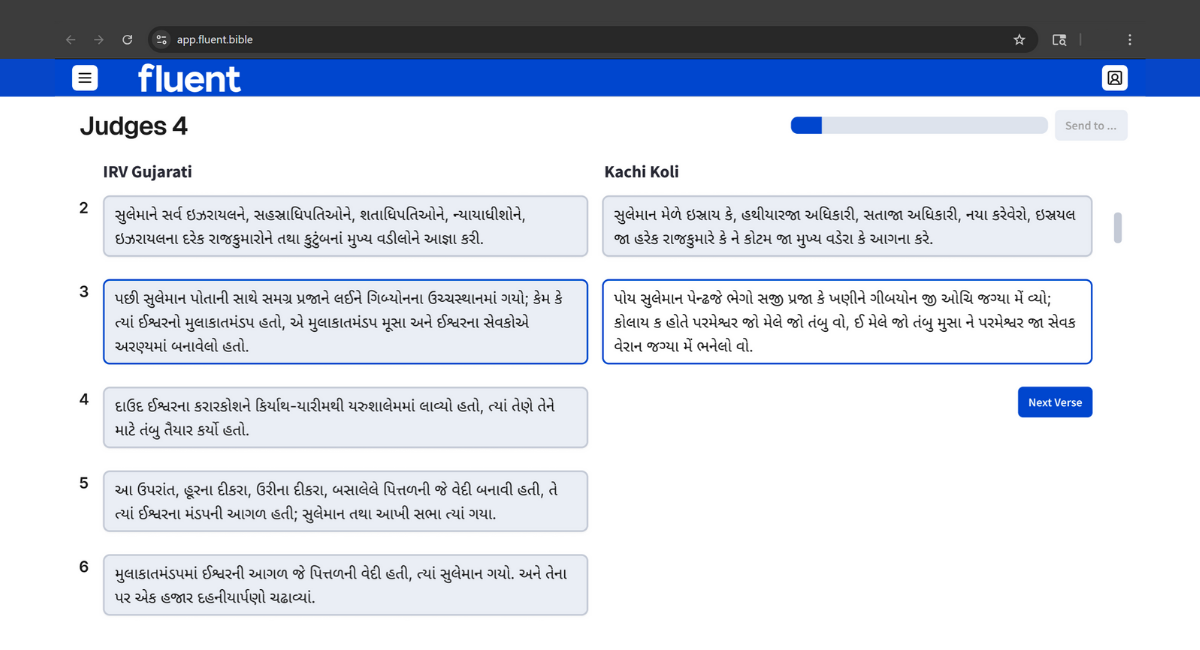The width and height of the screenshot is (1200, 650).
Task: Reload the app.fluent.bible page
Action: (x=127, y=39)
